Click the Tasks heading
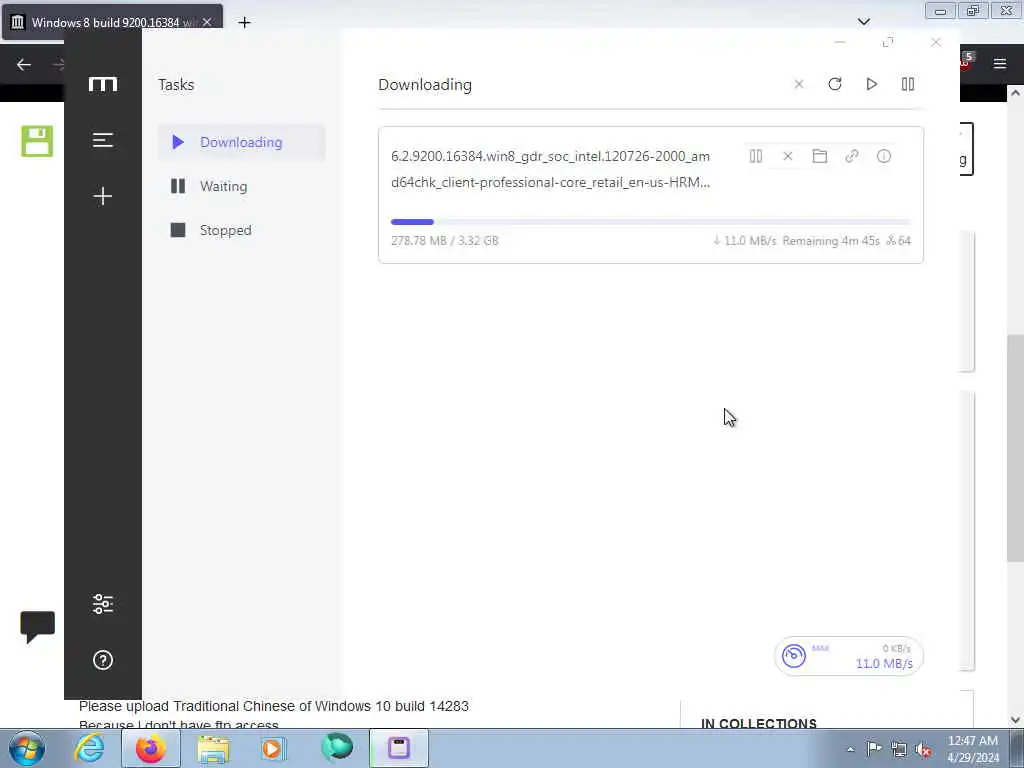This screenshot has width=1024, height=768. click(176, 85)
